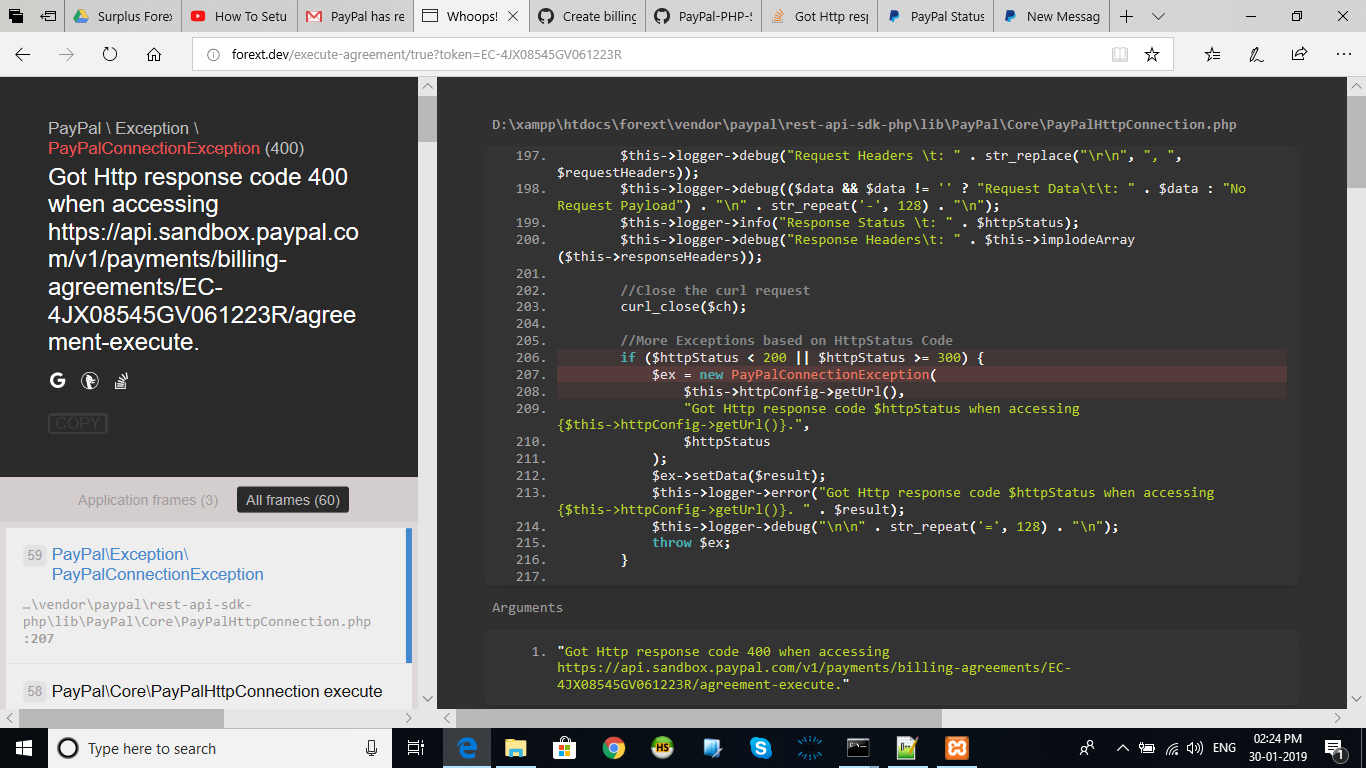Open command prompt window on taskbar
This screenshot has height=768, width=1366.
point(858,748)
